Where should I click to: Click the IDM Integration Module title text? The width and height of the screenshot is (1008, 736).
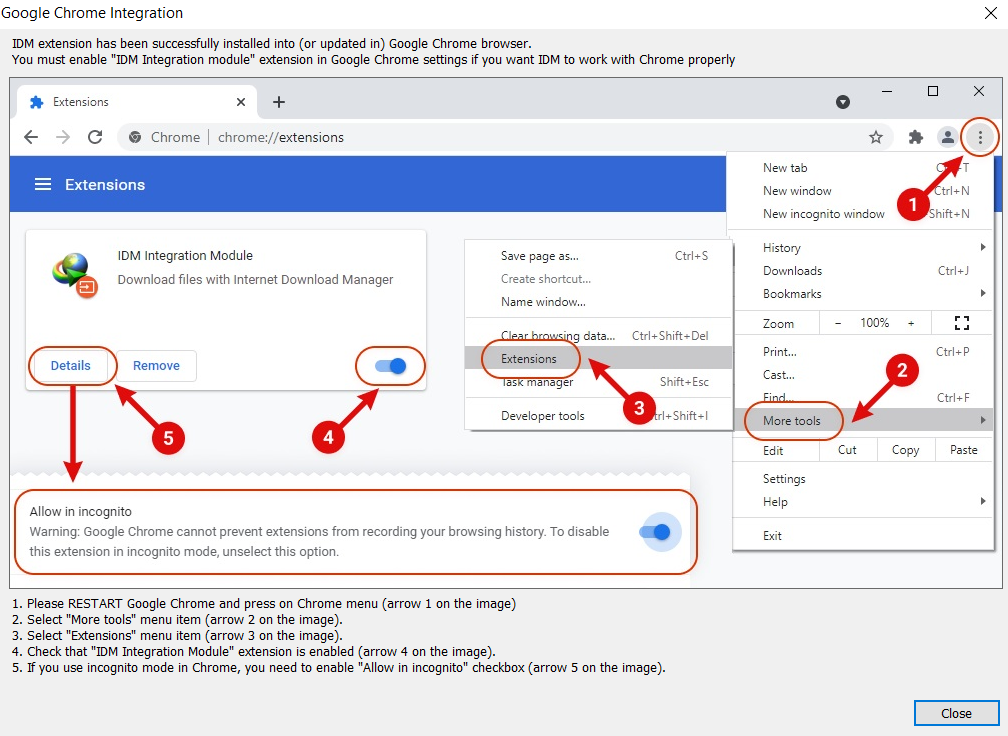click(185, 256)
